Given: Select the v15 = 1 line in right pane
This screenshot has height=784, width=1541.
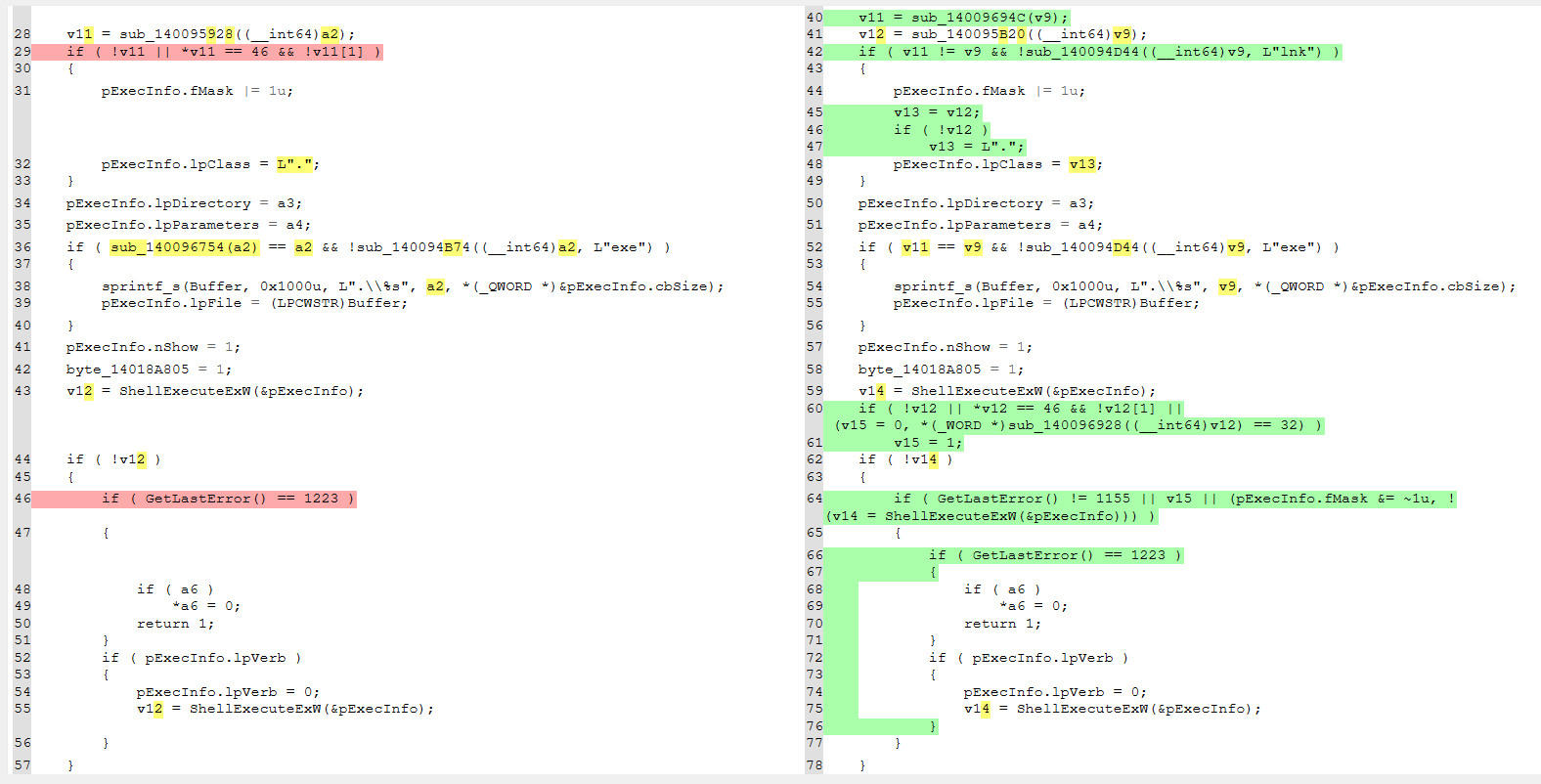Looking at the screenshot, I should [x=927, y=443].
